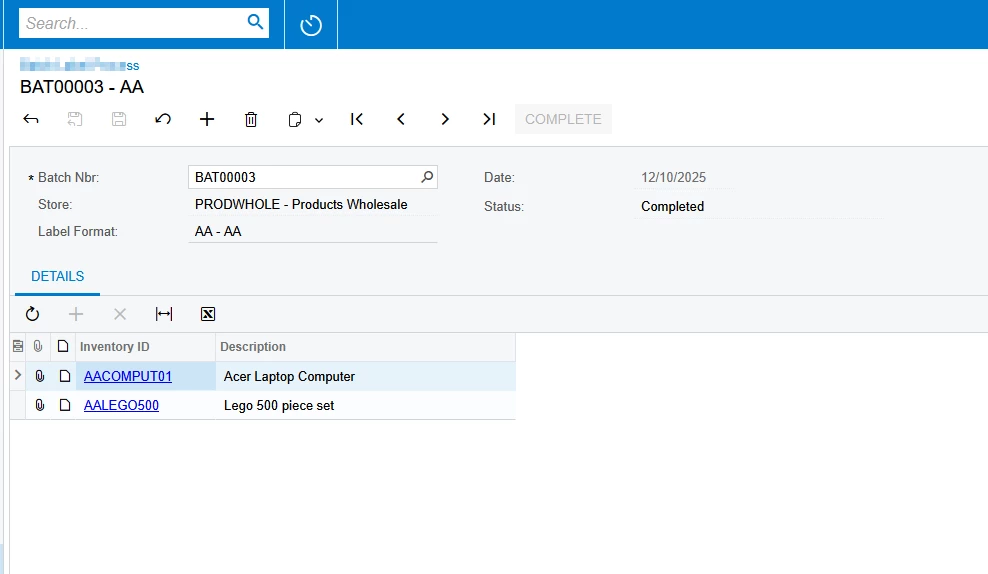Open note for AACOMPUT01 row
Viewport: 988px width, 574px height.
pos(64,376)
